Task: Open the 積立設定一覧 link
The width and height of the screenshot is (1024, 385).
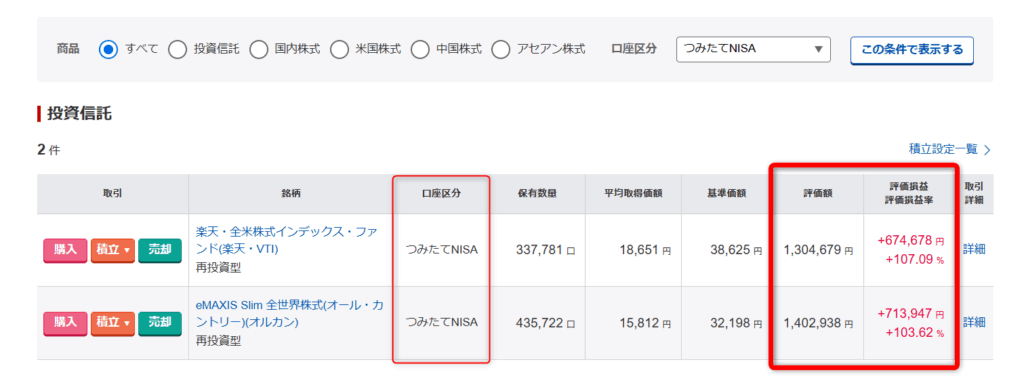Action: pos(949,149)
